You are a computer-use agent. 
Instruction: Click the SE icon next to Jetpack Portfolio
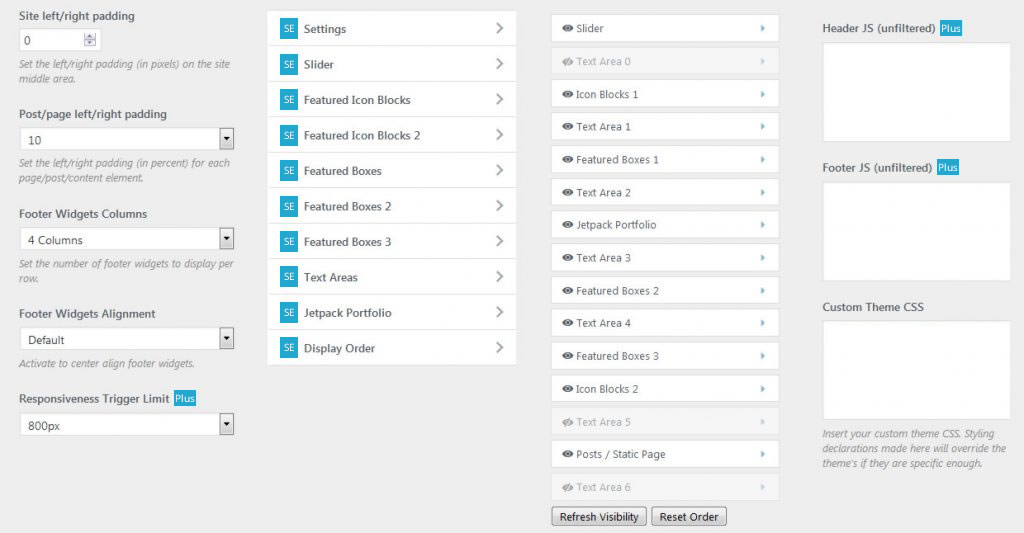point(289,312)
